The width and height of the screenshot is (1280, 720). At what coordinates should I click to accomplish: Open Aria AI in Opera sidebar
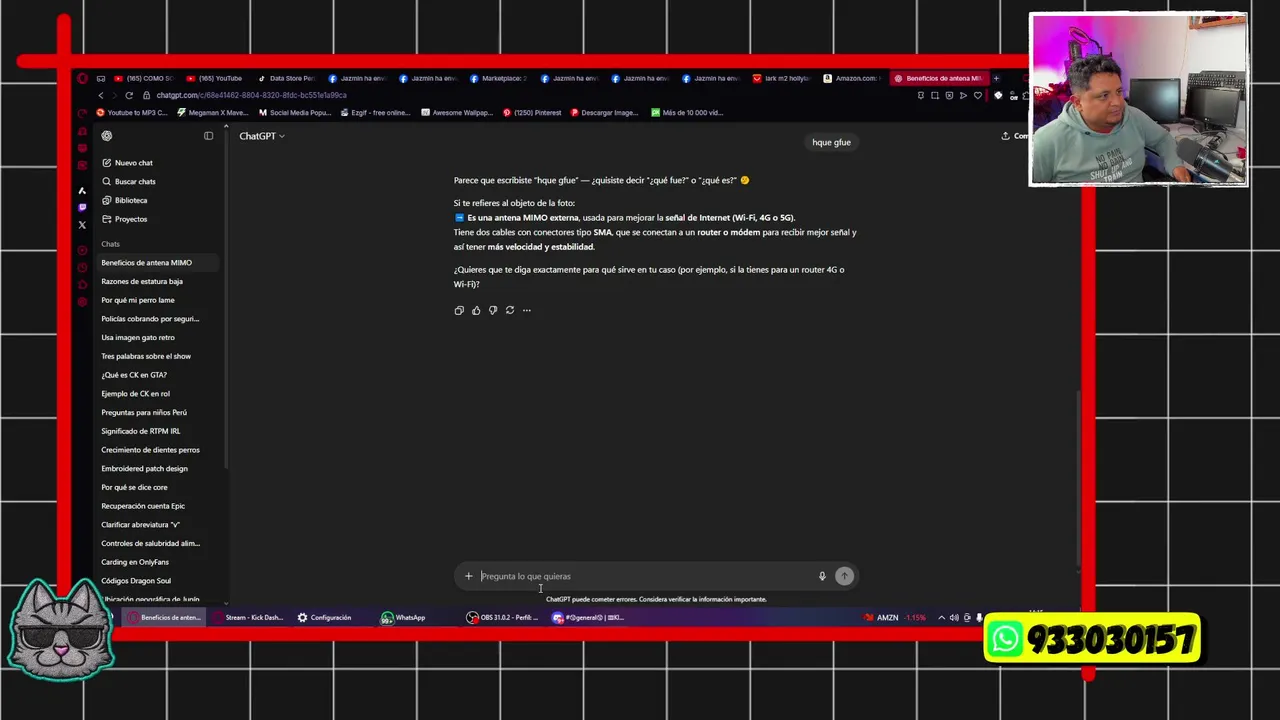(x=82, y=190)
